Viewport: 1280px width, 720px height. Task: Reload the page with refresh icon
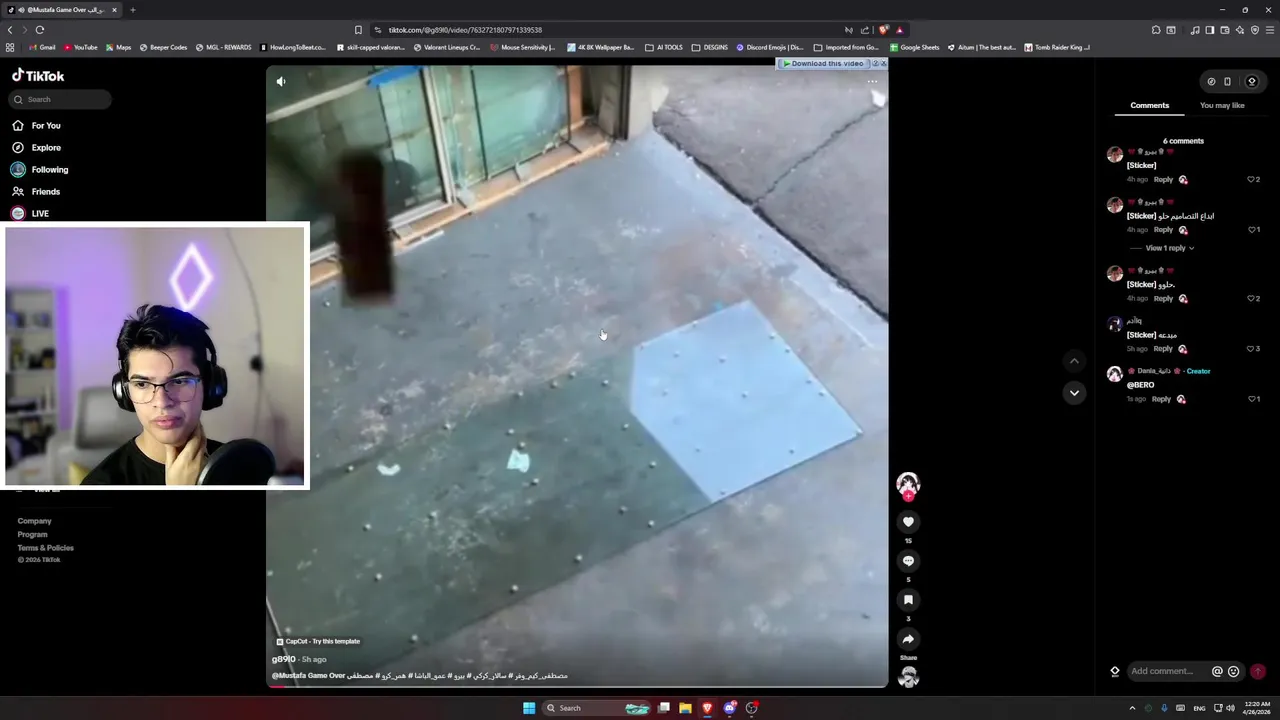40,30
